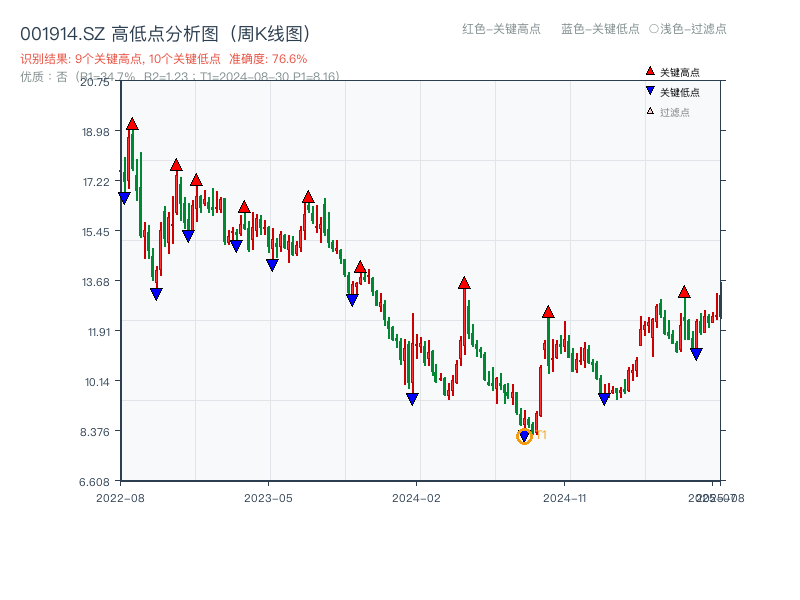Click the 18.98 y-axis label
800x600 pixels.
pos(96,132)
